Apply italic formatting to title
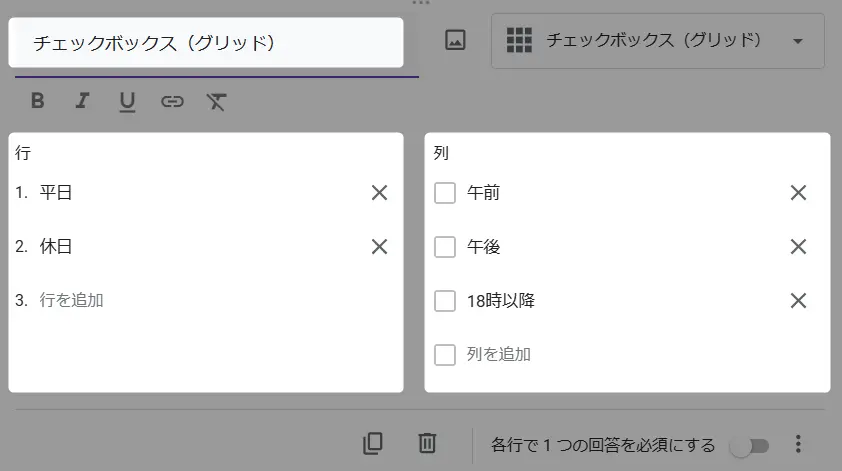The image size is (842, 471). 82,100
